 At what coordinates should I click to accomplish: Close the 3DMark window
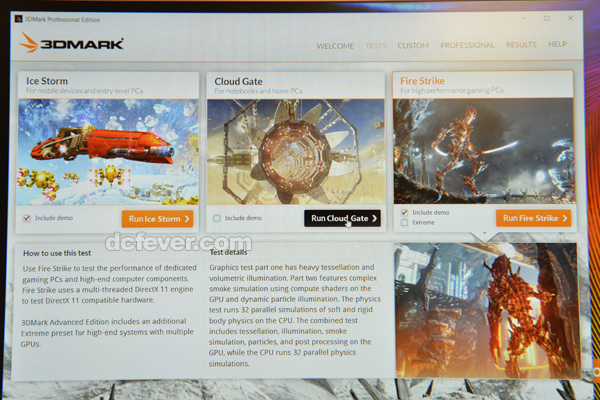570,18
